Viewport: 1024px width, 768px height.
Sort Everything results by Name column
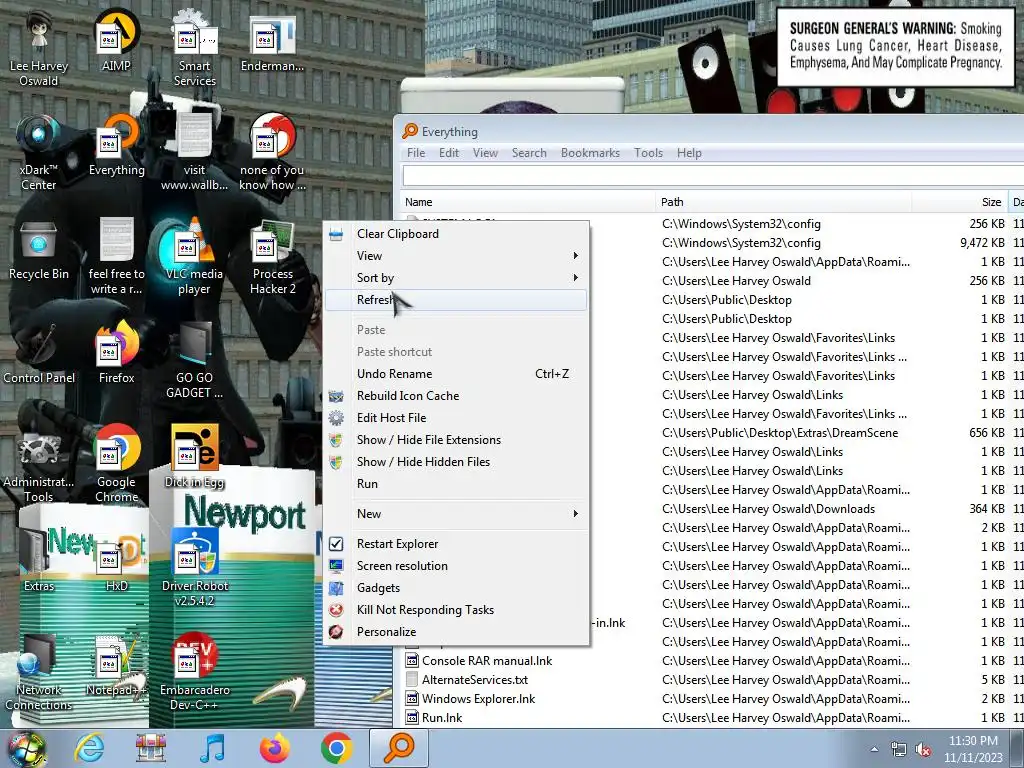(x=528, y=202)
